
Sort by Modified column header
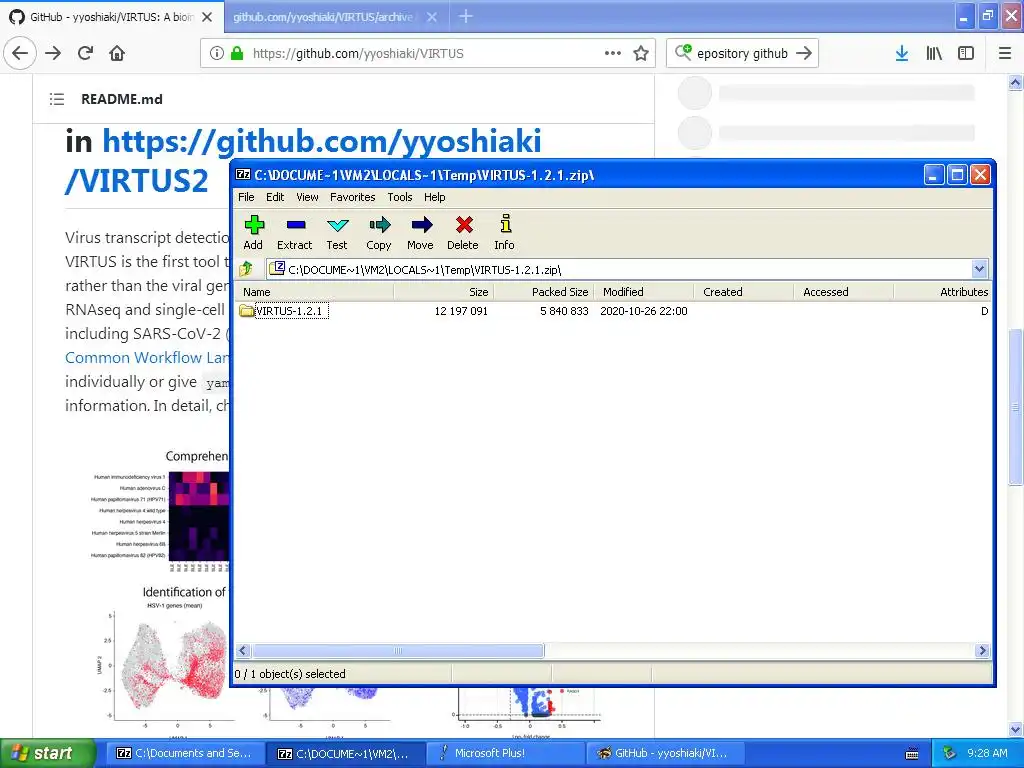[643, 292]
